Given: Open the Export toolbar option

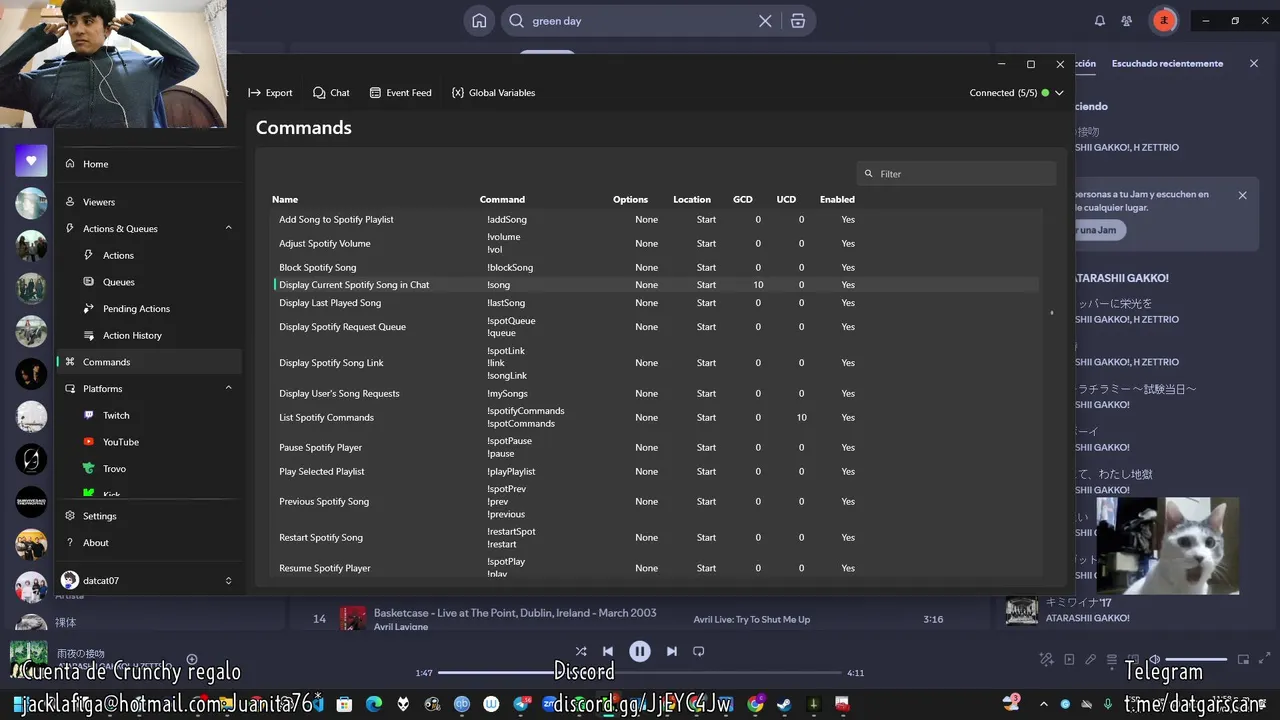Looking at the screenshot, I should [270, 92].
